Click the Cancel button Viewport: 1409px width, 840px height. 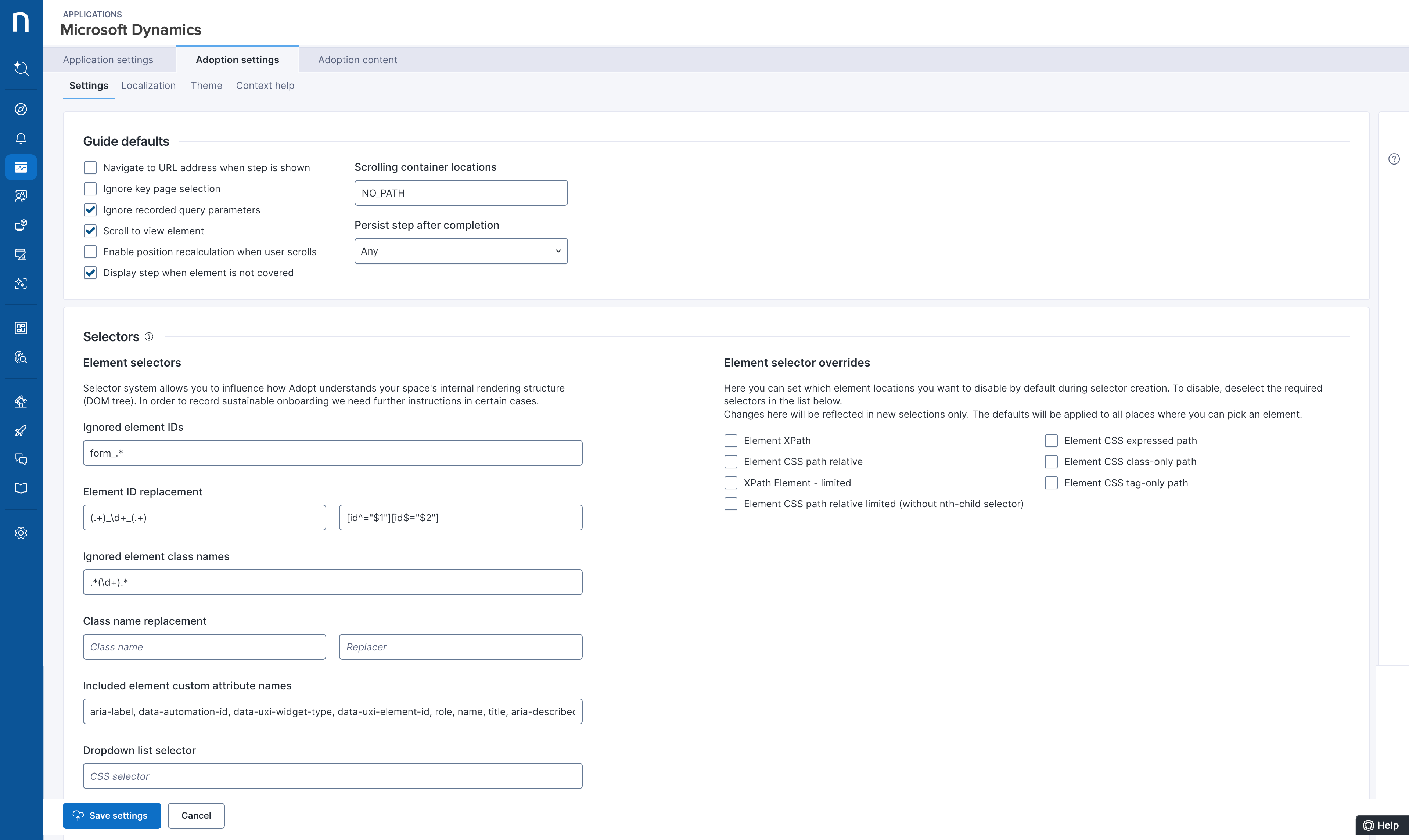click(x=196, y=816)
